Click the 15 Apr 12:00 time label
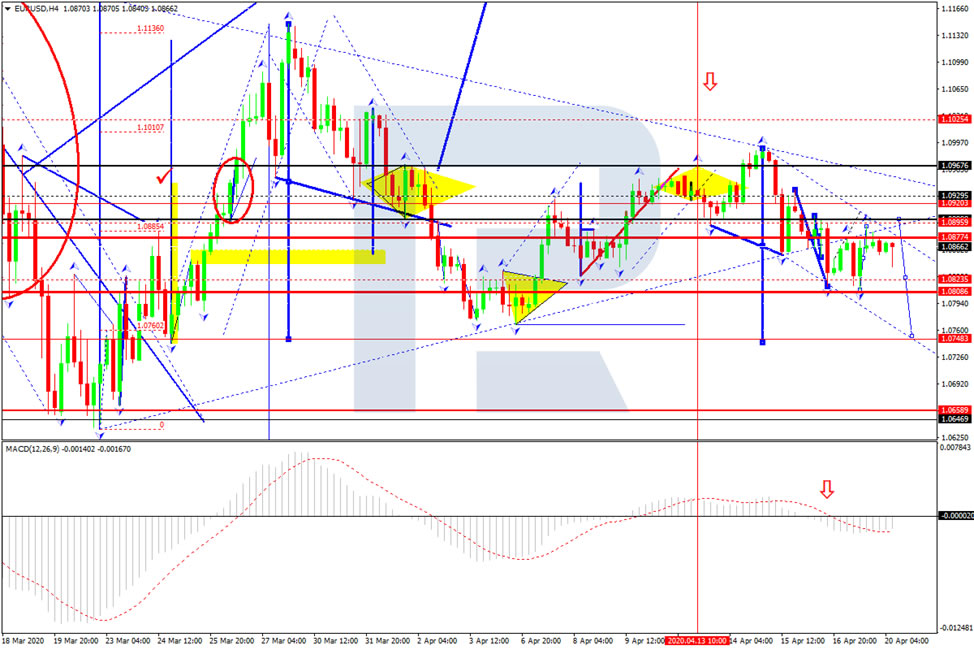 [803, 641]
